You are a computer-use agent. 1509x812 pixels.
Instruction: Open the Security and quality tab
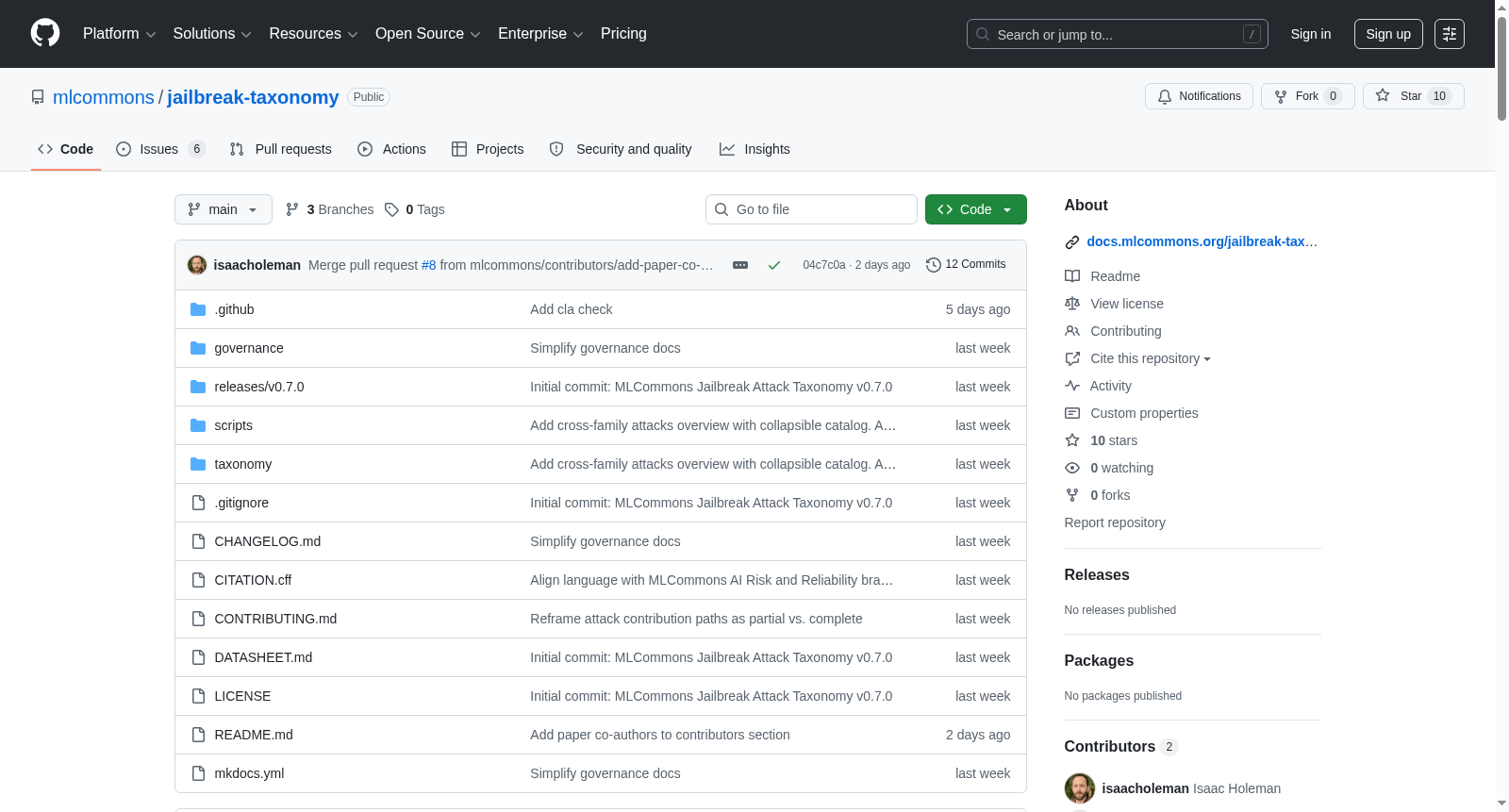tap(621, 149)
